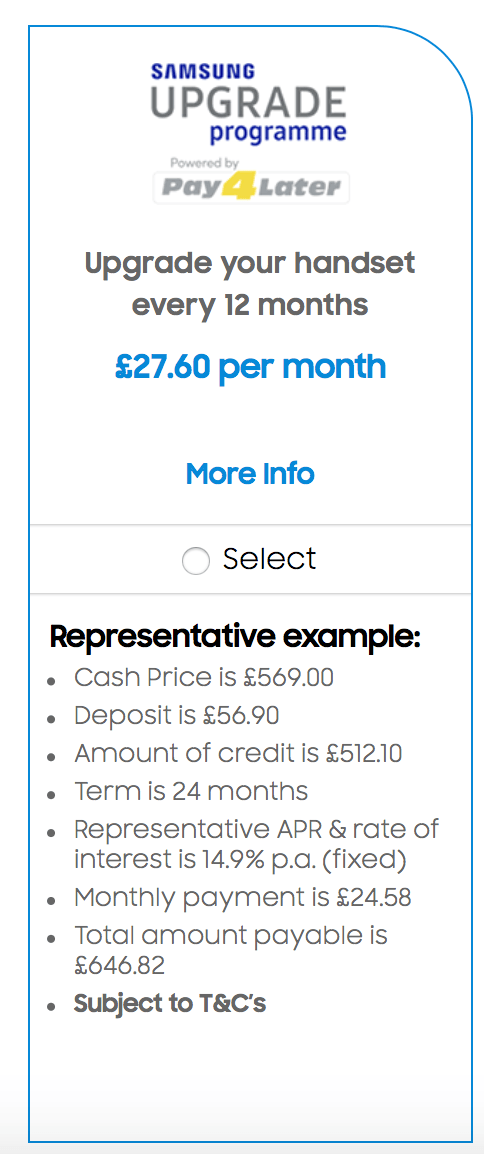This screenshot has height=1154, width=484.
Task: Click the 'Representative example:' heading
Action: (x=235, y=637)
